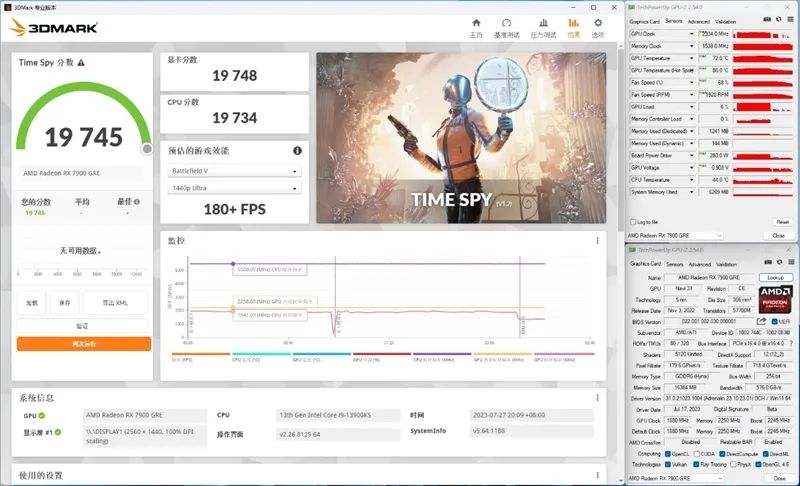
Task: Open the GPU Clock sensor dropdown arrow
Action: tap(692, 34)
